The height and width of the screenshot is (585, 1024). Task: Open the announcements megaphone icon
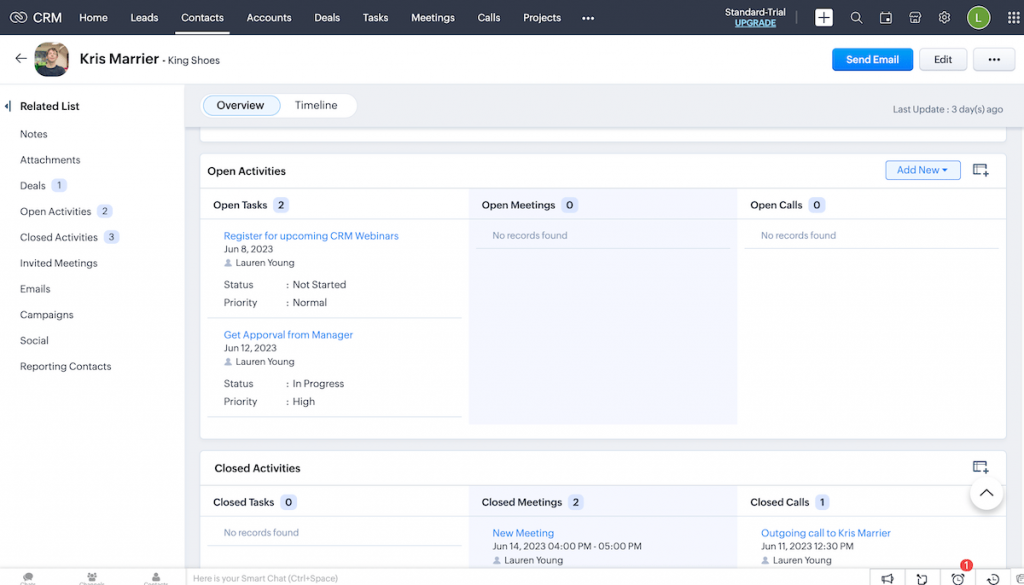888,578
